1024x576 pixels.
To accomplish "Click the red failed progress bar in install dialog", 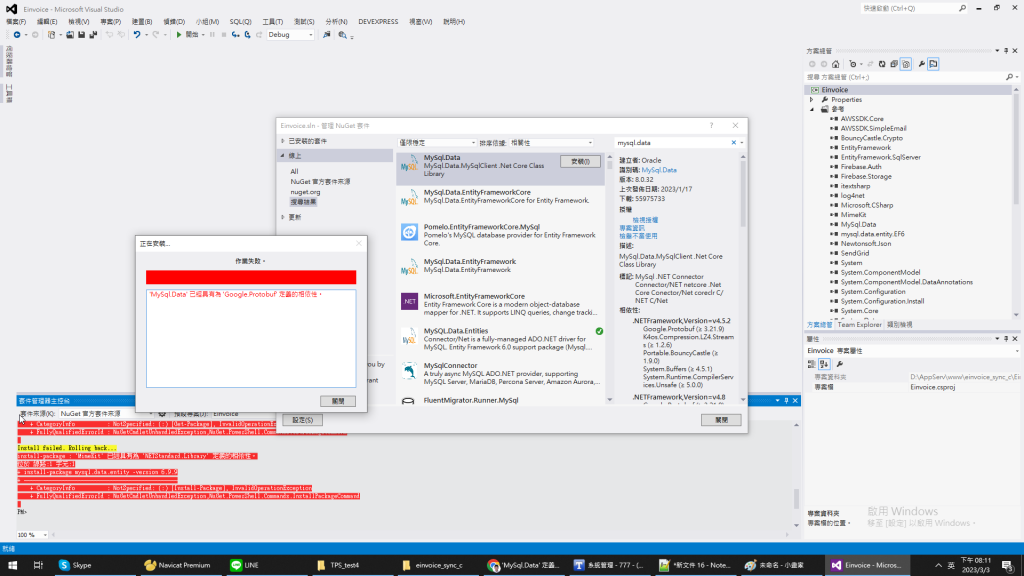I will click(251, 277).
